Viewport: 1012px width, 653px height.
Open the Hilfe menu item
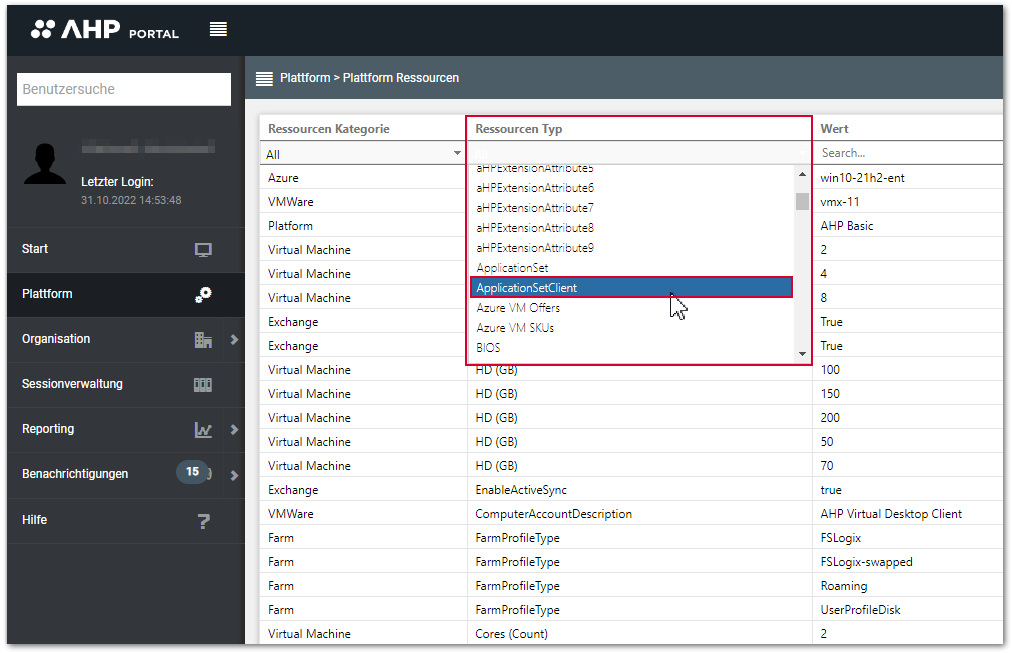[126, 520]
